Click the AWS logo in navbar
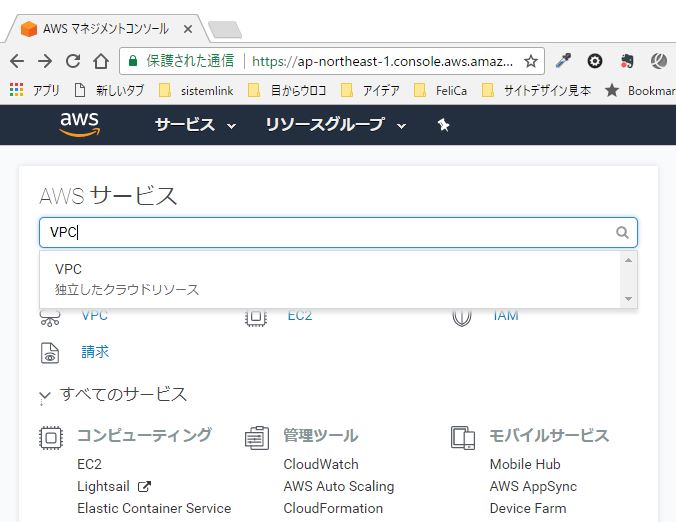 [x=80, y=124]
